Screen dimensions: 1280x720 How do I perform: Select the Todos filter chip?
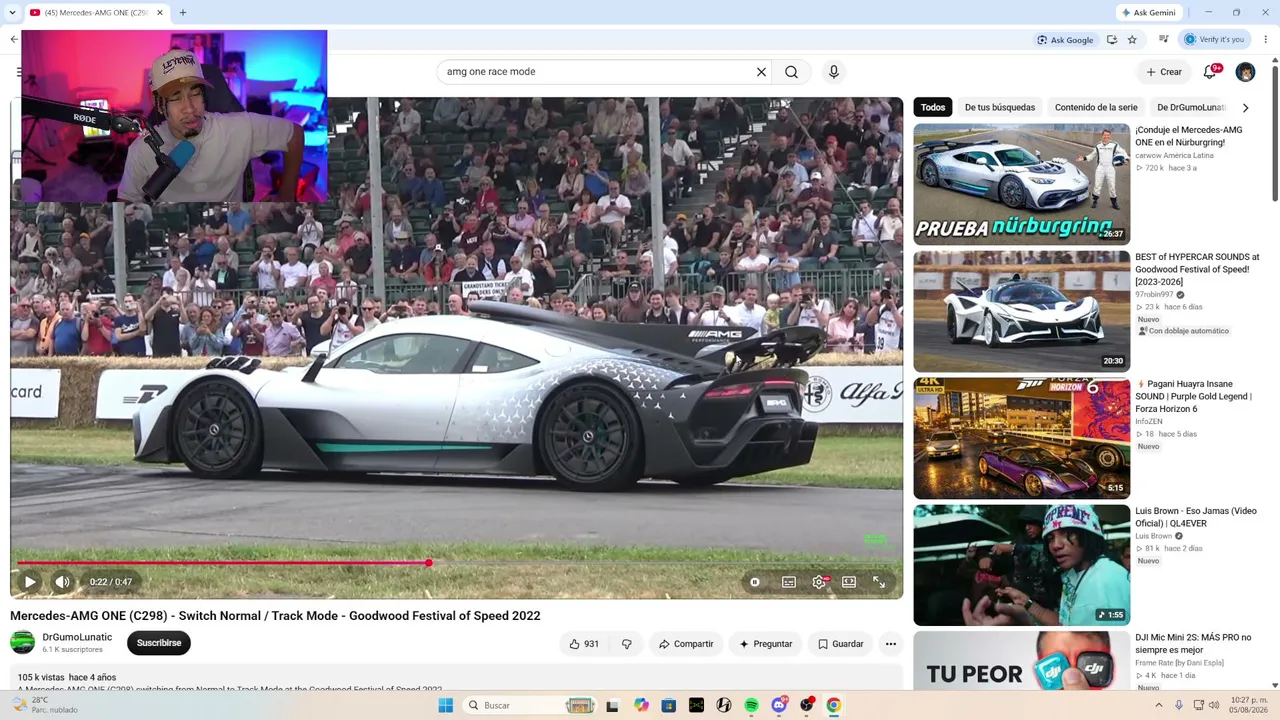[x=933, y=107]
